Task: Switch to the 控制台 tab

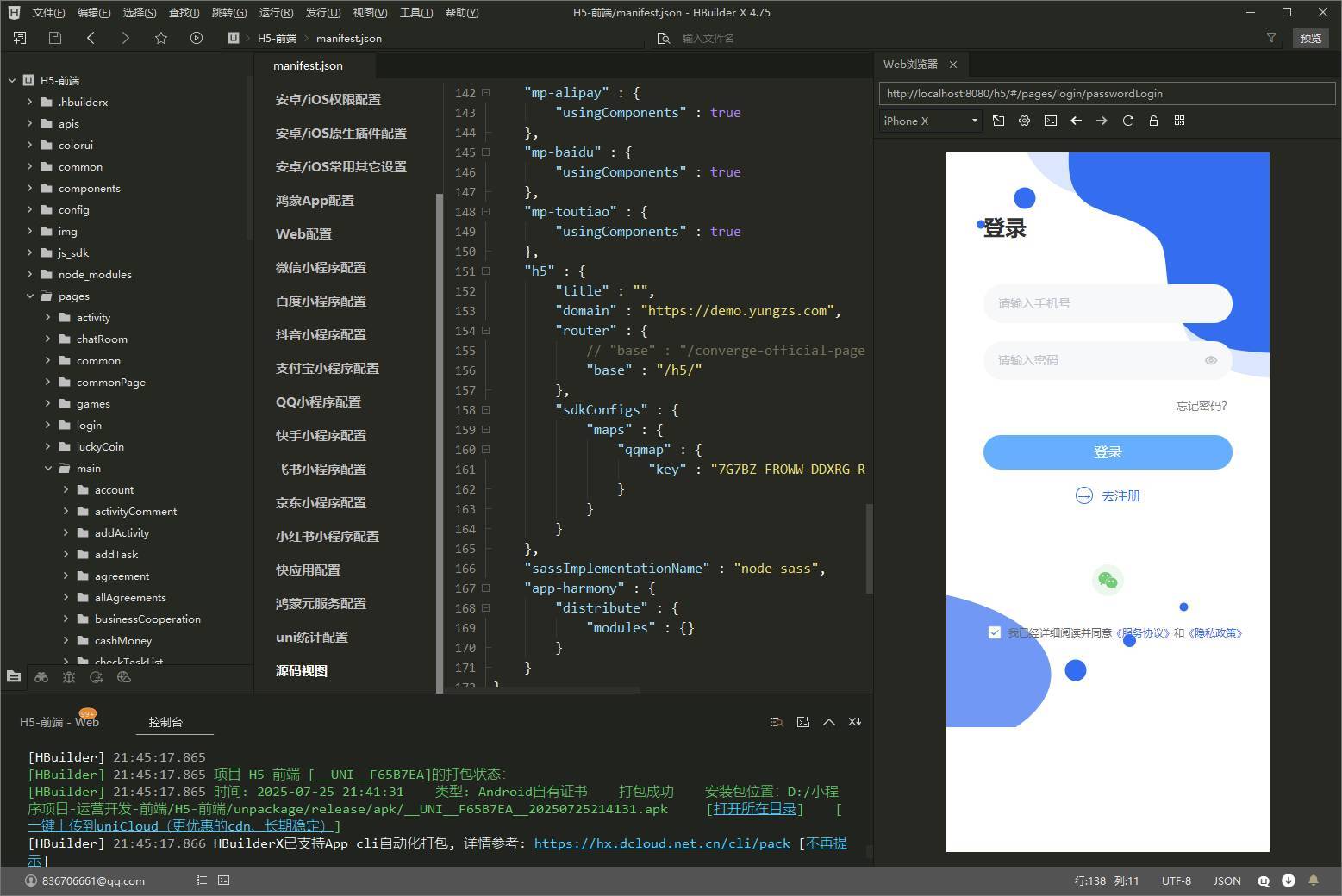Action: (x=165, y=722)
